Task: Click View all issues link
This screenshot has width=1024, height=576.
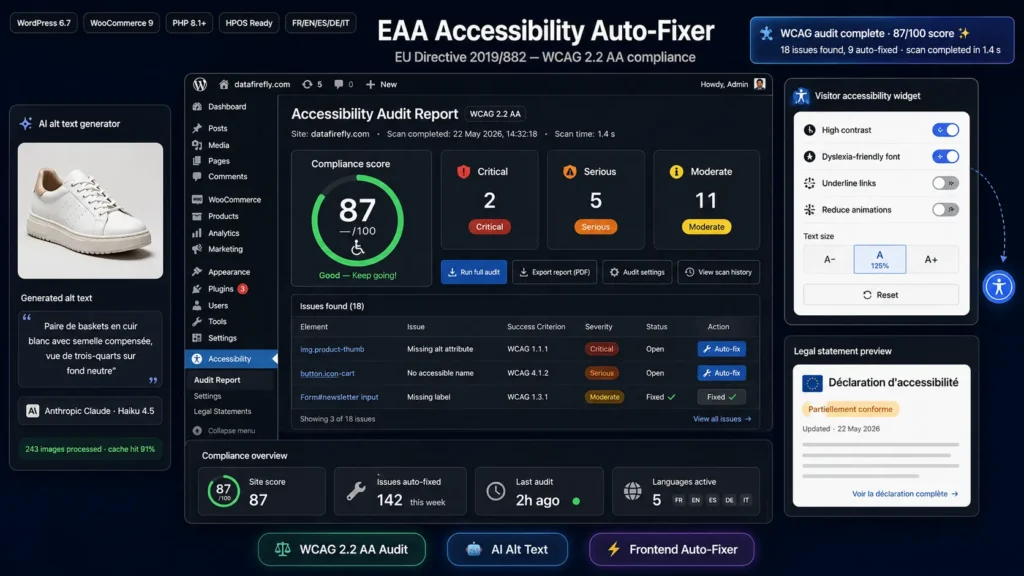Action: [722, 419]
